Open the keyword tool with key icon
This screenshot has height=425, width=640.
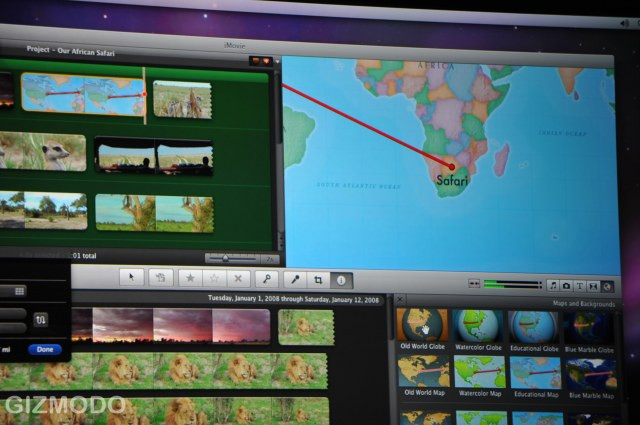[267, 279]
